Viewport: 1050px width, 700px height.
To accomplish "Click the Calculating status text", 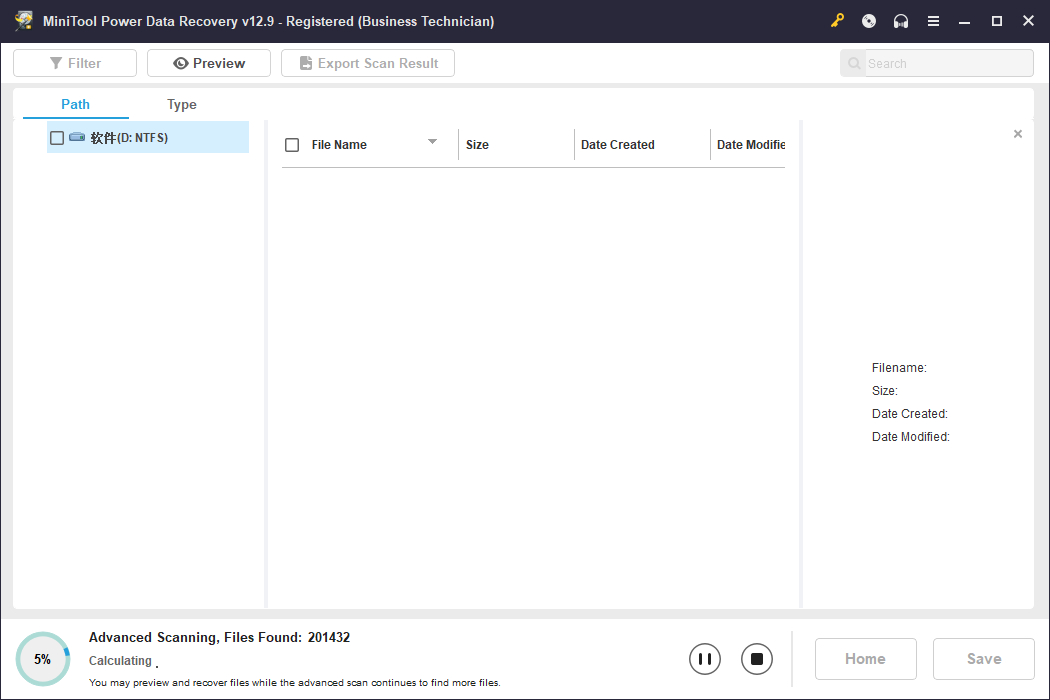I will click(x=121, y=660).
